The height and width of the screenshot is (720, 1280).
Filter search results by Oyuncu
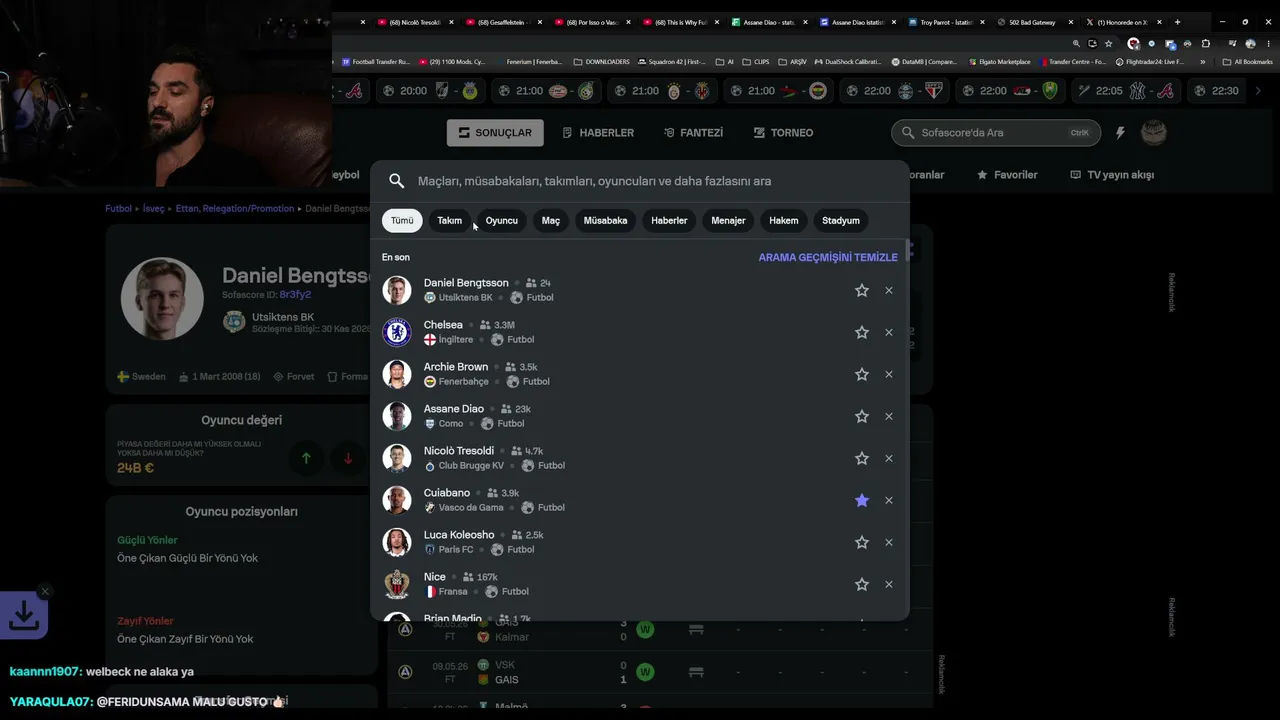coord(502,220)
